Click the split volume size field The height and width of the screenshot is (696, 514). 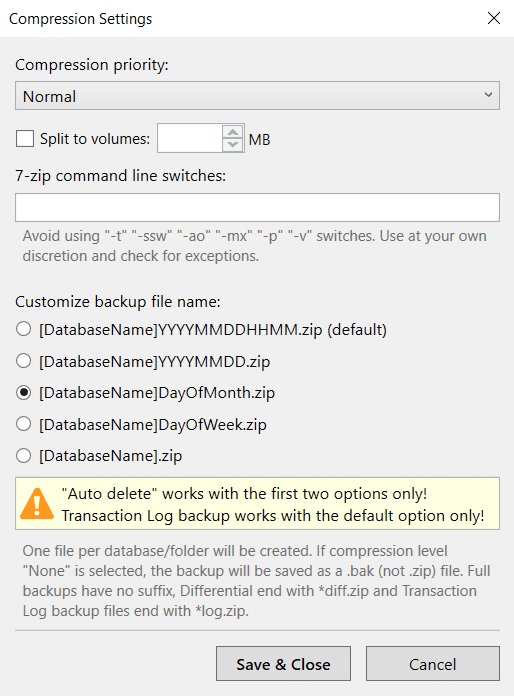190,138
